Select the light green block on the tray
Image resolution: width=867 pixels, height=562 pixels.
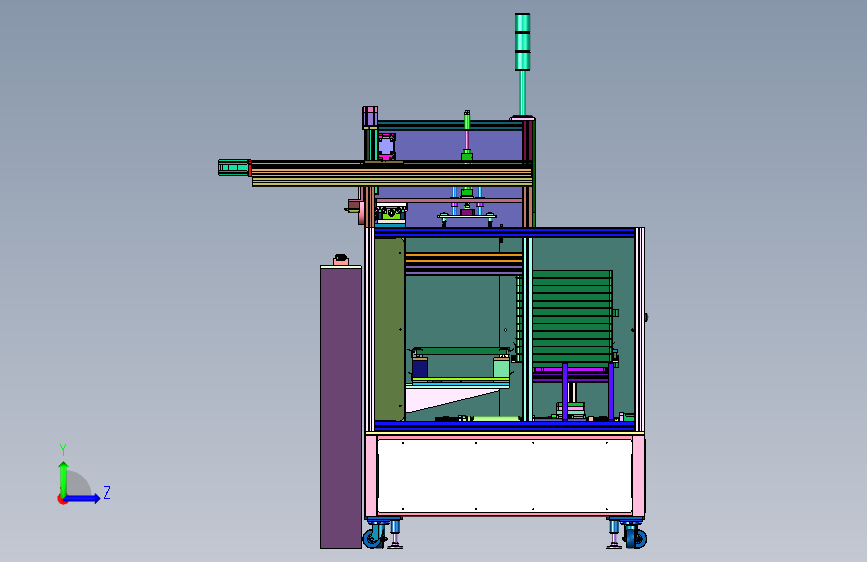click(x=501, y=368)
